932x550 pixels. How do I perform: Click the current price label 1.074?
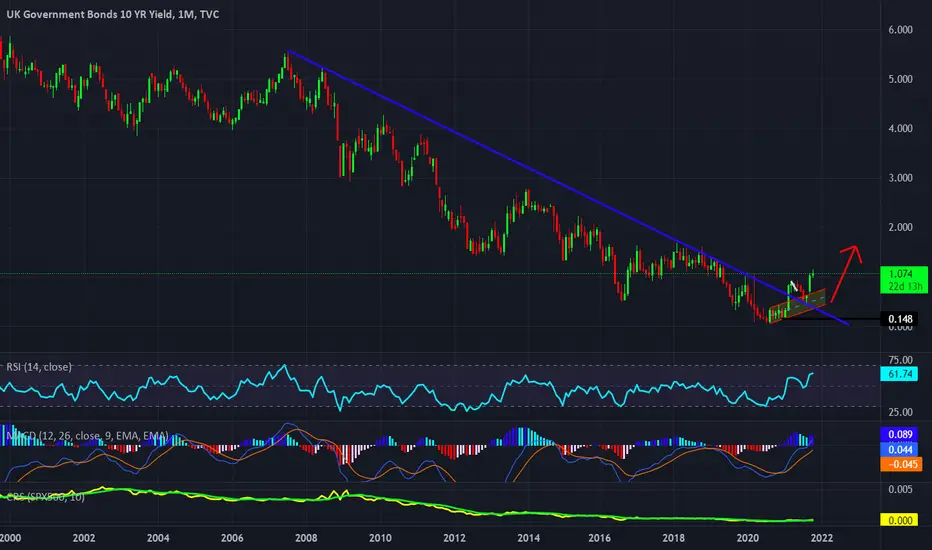pyautogui.click(x=903, y=279)
